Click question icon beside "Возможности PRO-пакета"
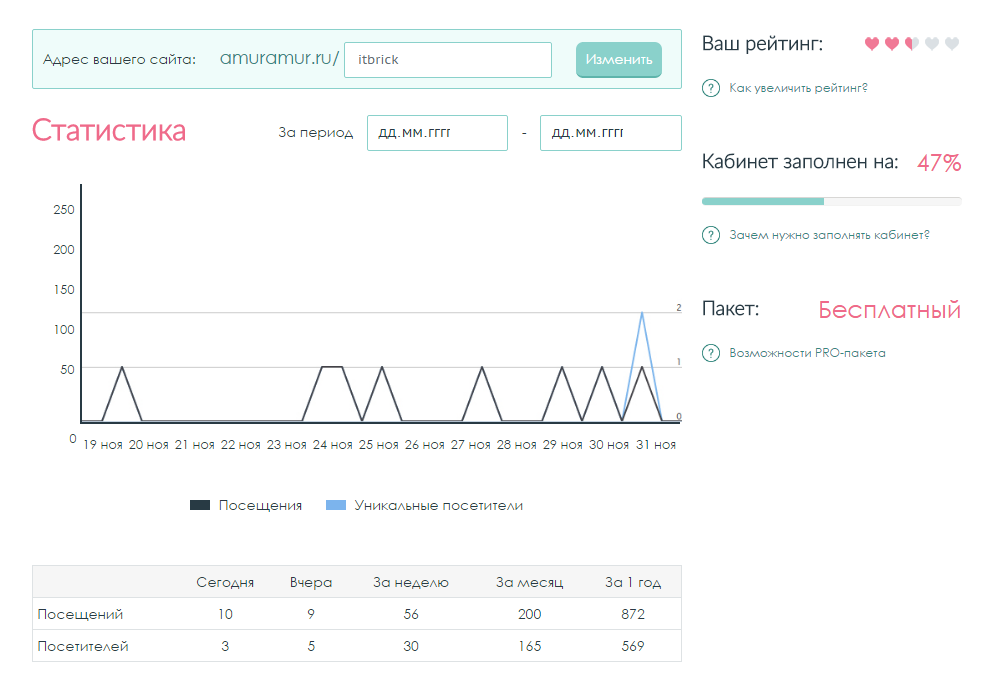Viewport: 988px width, 692px height. pos(711,353)
